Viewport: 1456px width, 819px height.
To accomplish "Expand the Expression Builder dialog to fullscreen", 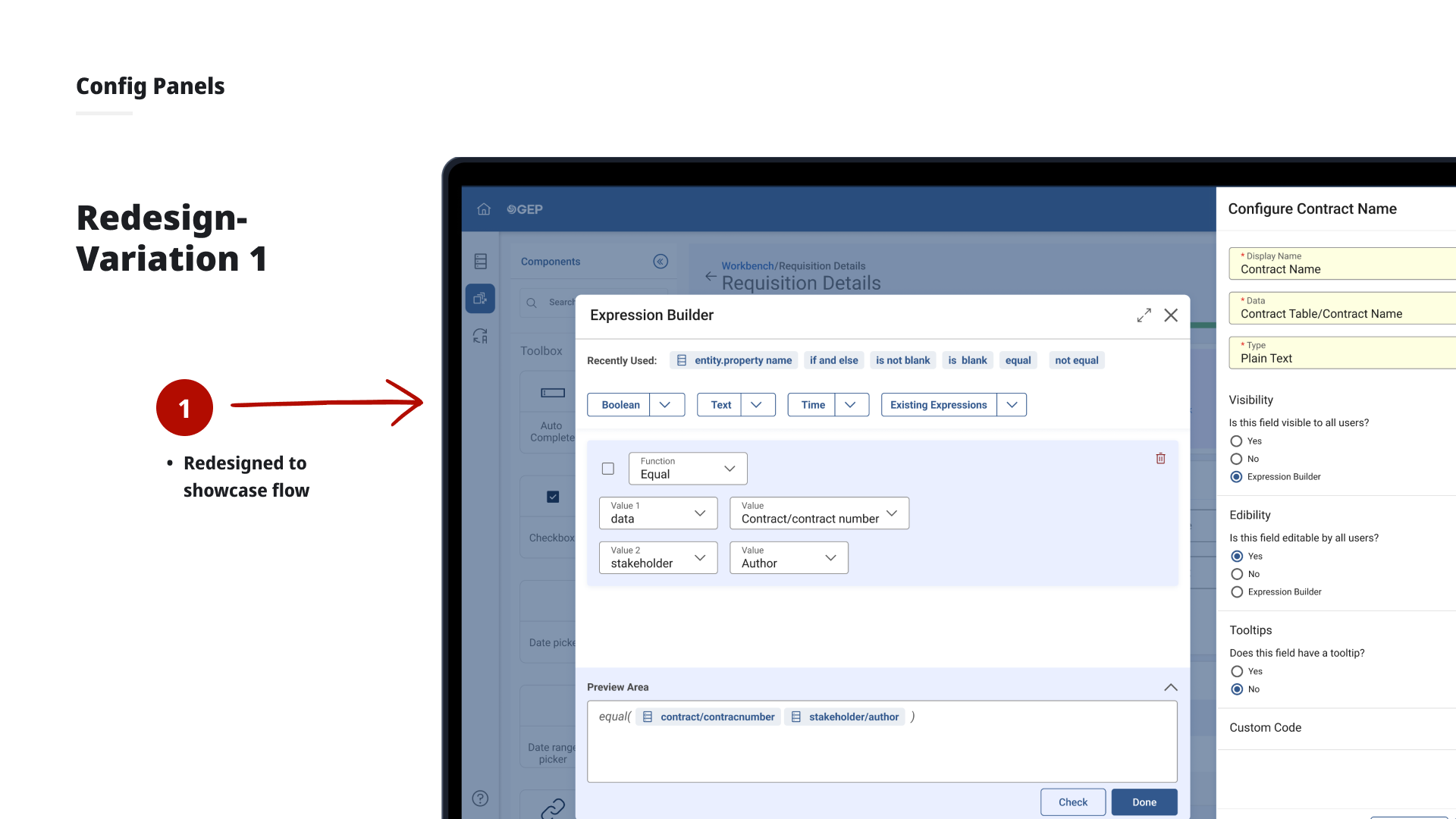I will pos(1144,315).
